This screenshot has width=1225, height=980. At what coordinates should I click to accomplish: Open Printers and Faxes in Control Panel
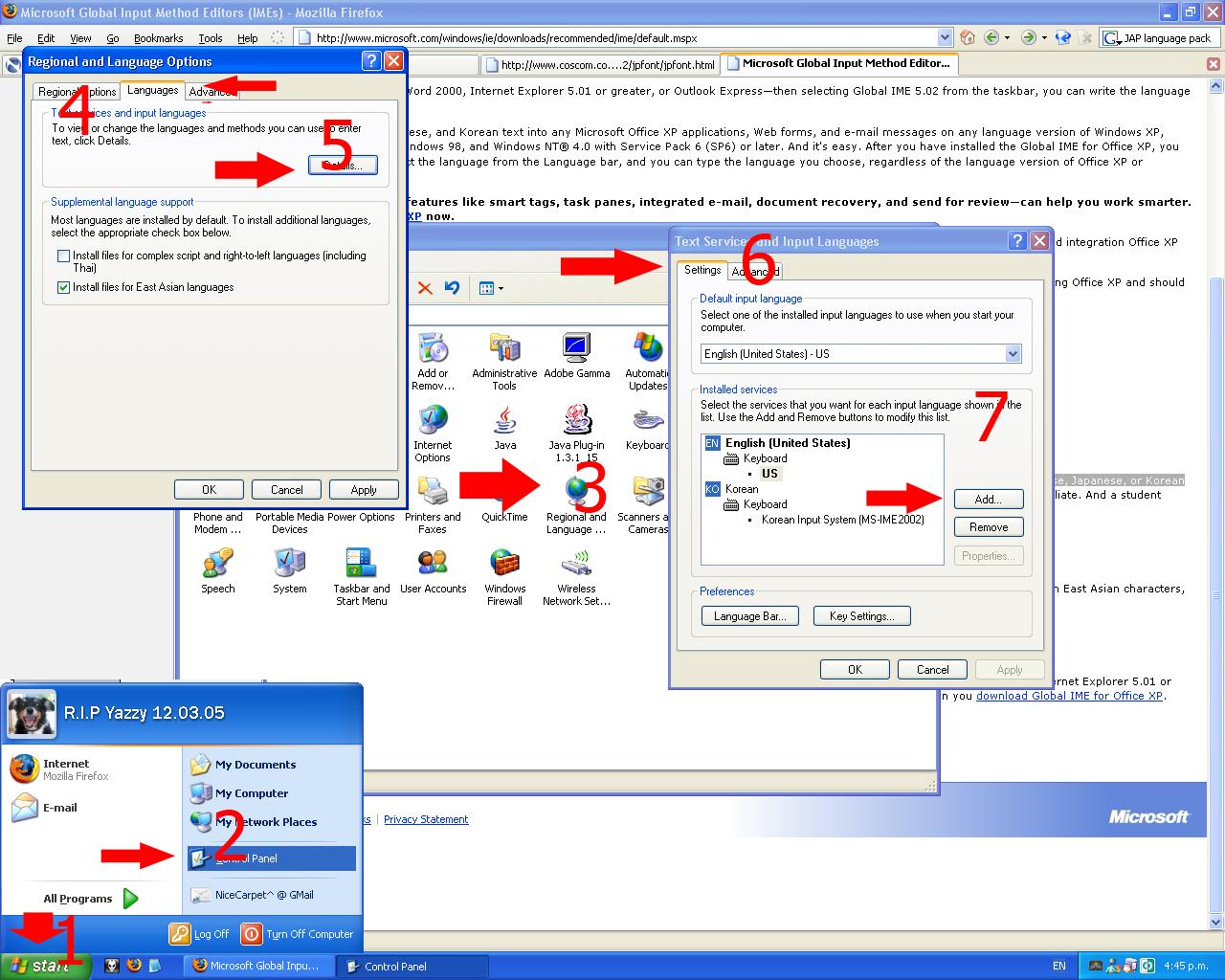(433, 505)
